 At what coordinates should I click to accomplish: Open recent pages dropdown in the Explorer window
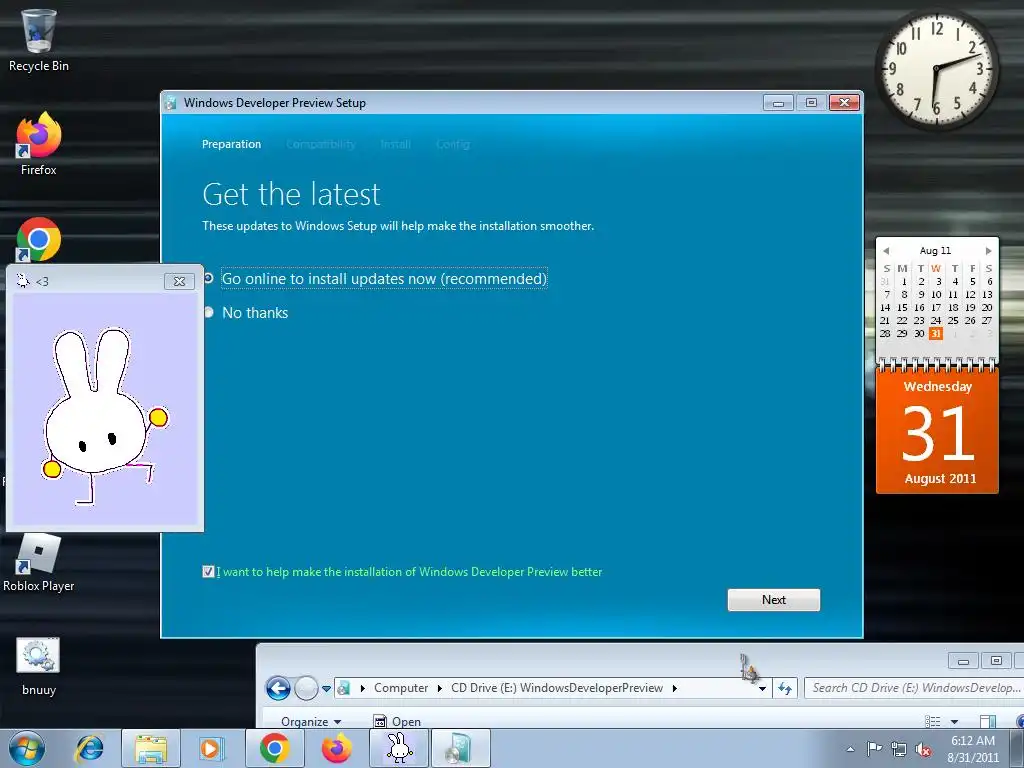click(x=327, y=688)
